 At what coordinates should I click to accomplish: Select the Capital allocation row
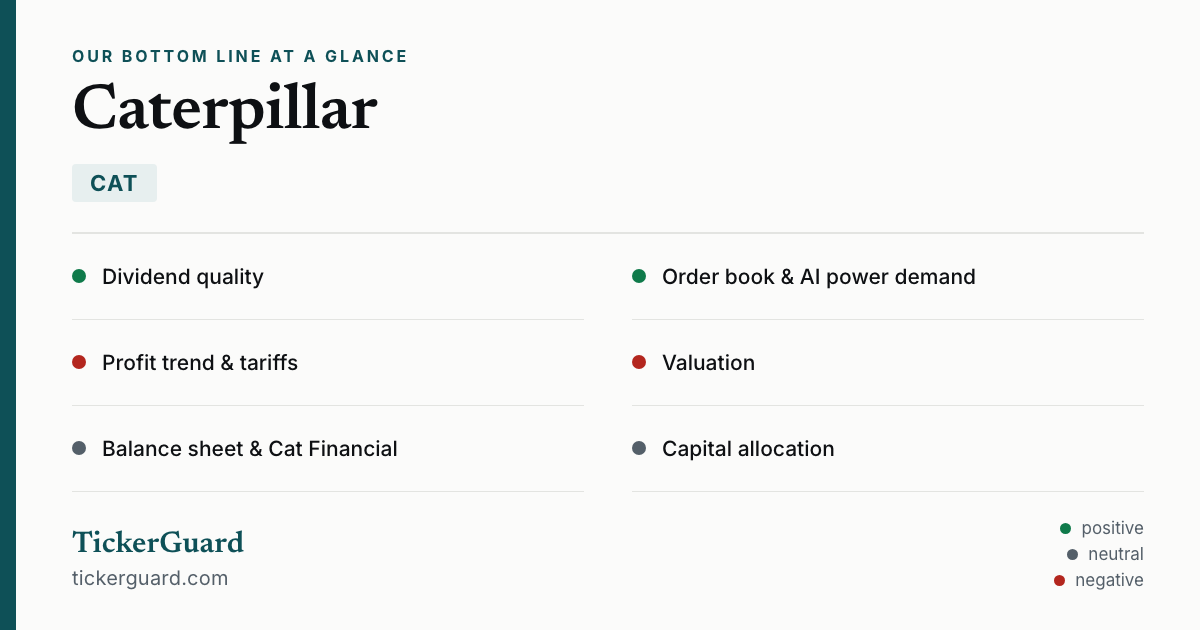[888, 449]
